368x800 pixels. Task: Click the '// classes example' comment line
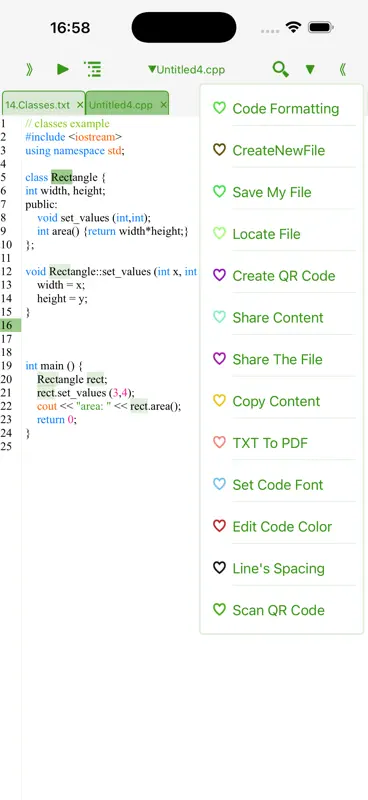pos(67,123)
